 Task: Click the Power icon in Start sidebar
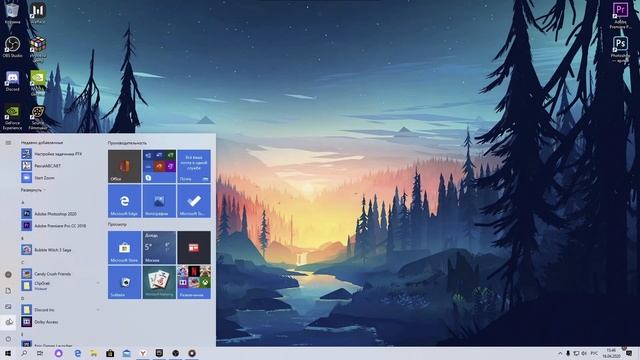pos(8,339)
